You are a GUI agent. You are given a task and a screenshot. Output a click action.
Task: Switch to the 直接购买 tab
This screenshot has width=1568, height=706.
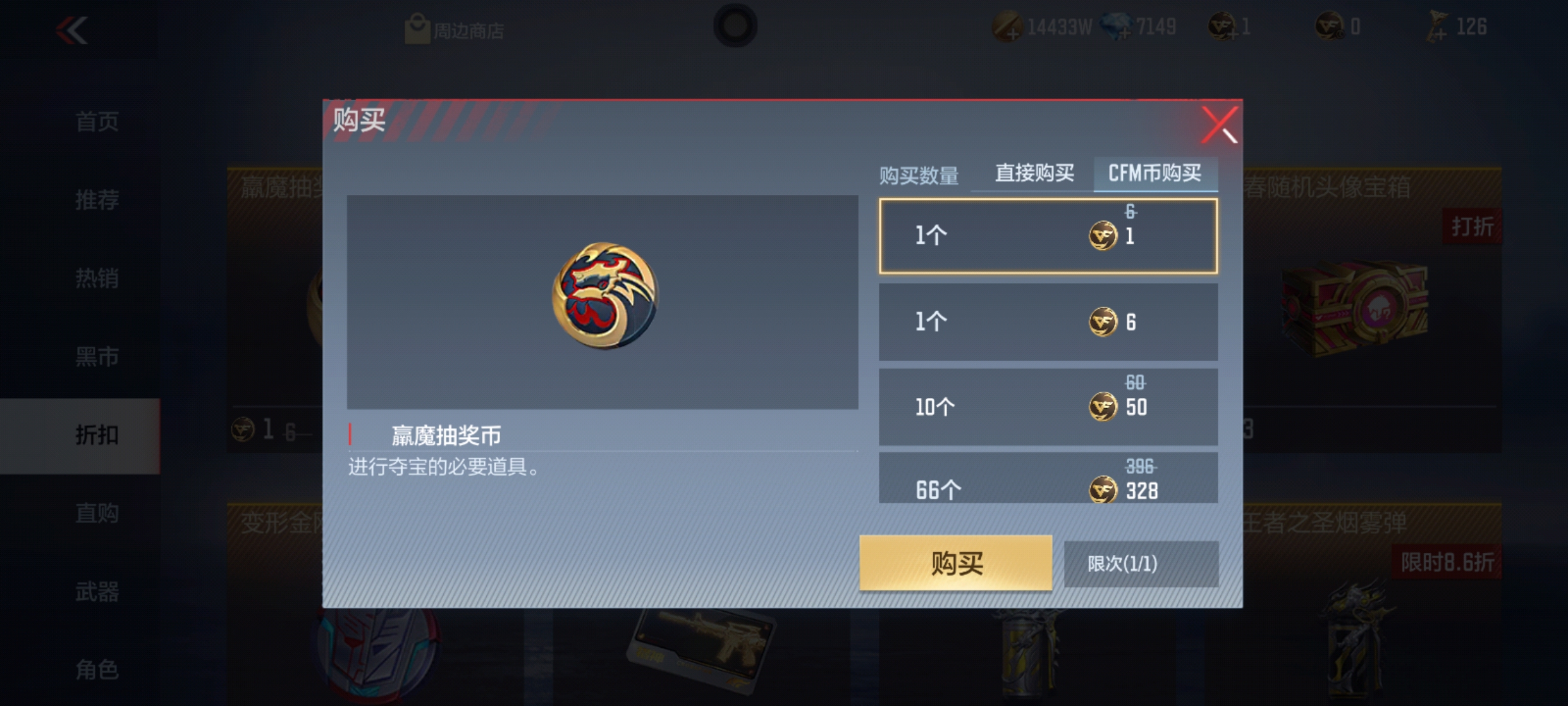click(1034, 173)
